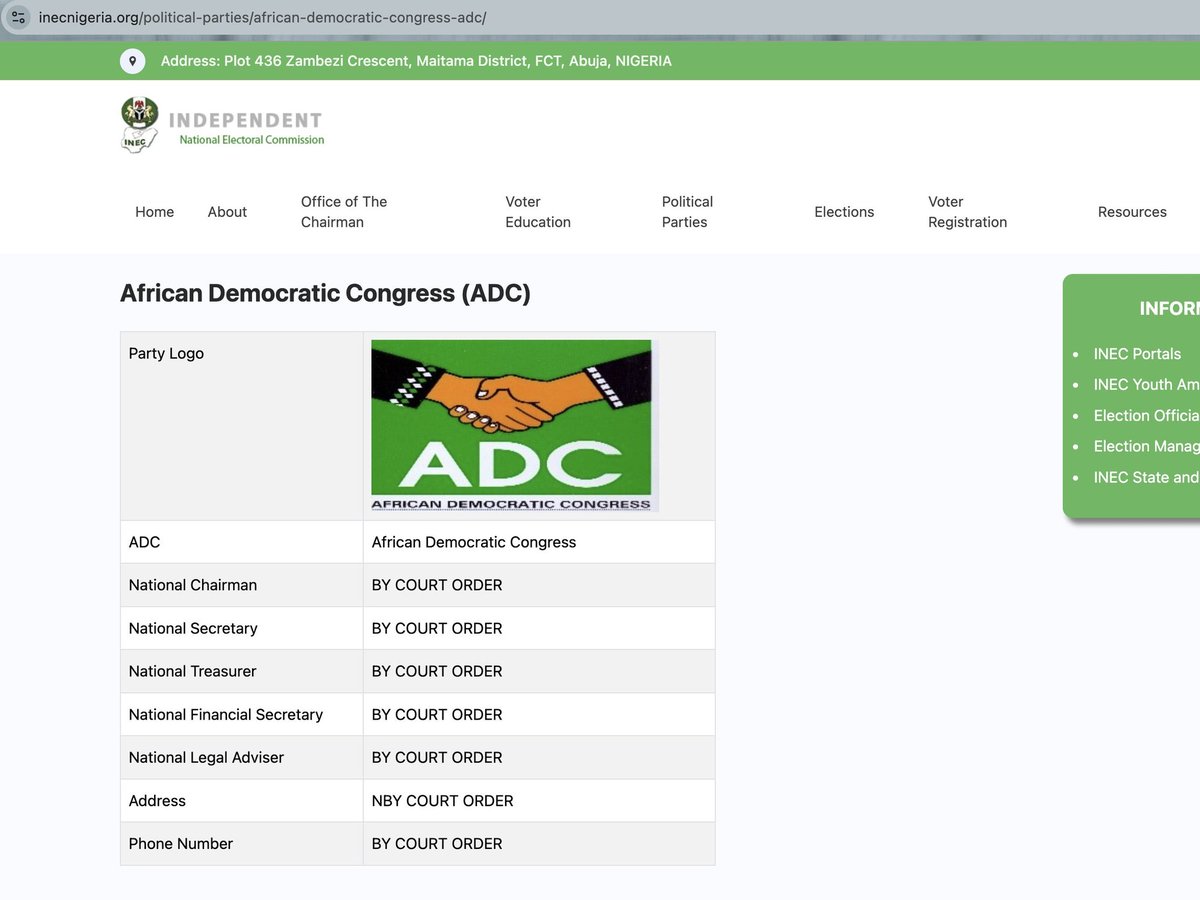The image size is (1200, 900).
Task: Click the Party Logo label cell
Action: tap(242, 426)
